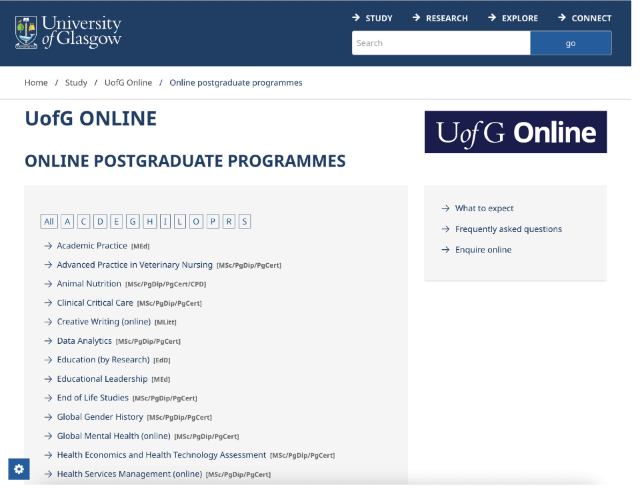The image size is (640, 491).
Task: Click the arrow icon beside Clinical Critical Care
Action: click(48, 303)
